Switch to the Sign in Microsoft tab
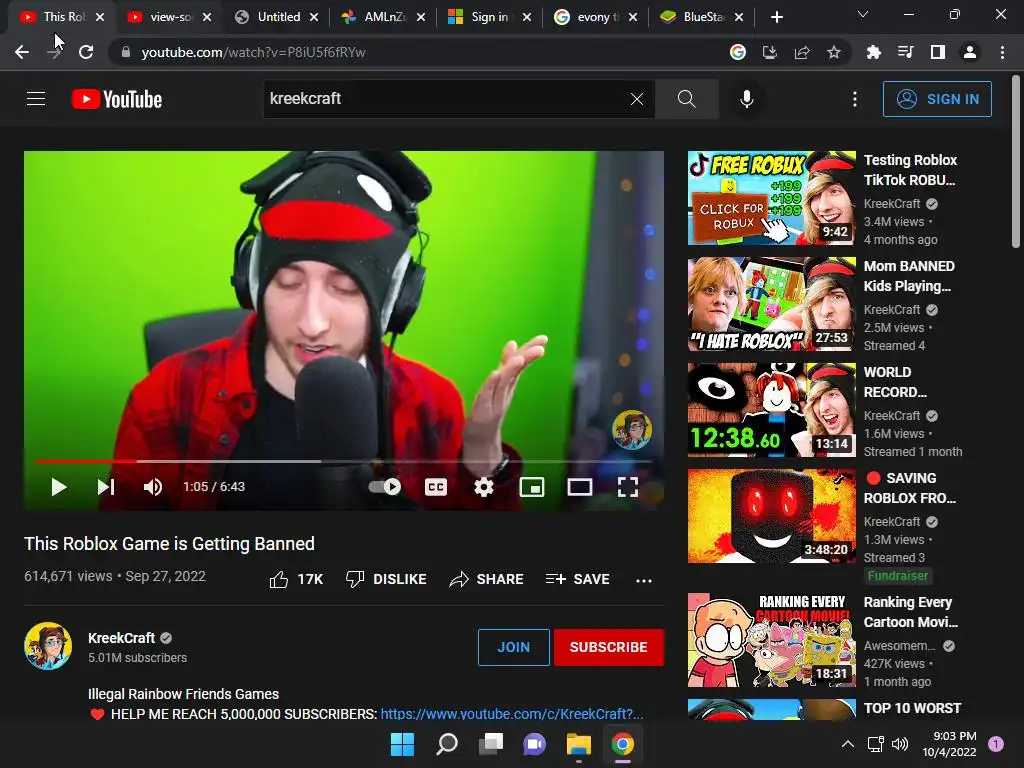The width and height of the screenshot is (1024, 768). [x=490, y=17]
